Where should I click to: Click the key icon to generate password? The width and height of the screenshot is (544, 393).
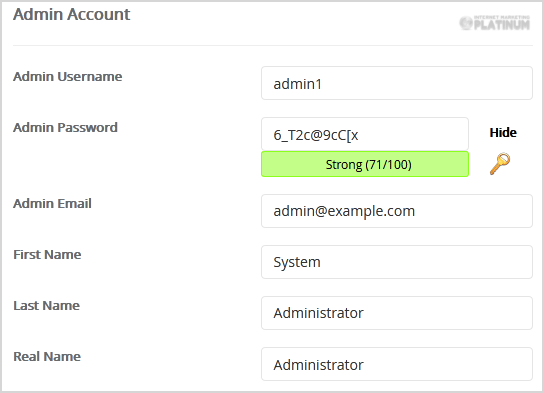tap(500, 164)
